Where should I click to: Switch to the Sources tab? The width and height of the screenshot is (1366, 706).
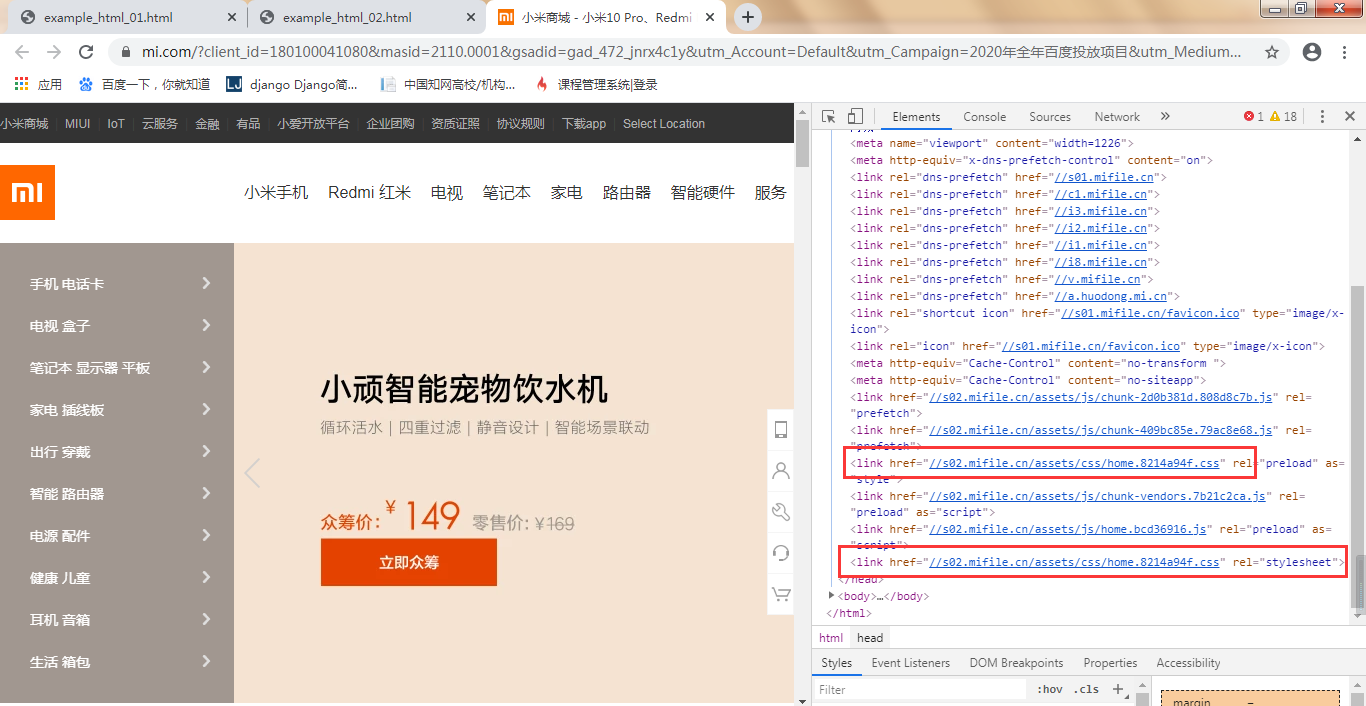pos(1050,117)
